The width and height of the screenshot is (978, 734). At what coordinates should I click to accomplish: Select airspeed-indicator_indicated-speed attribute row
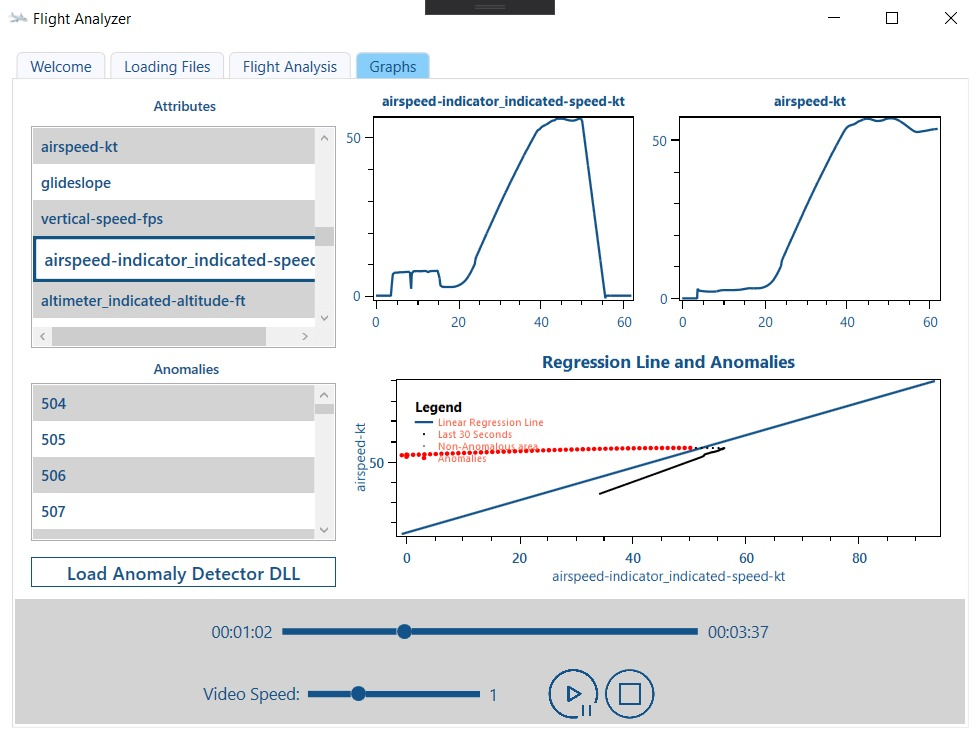(174, 259)
